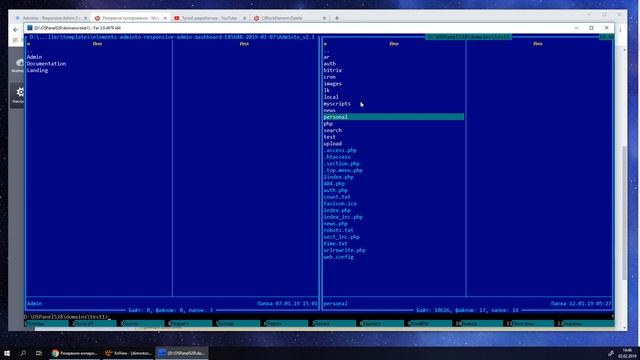Open the system tray clock
The image size is (640, 360).
[x=627, y=353]
